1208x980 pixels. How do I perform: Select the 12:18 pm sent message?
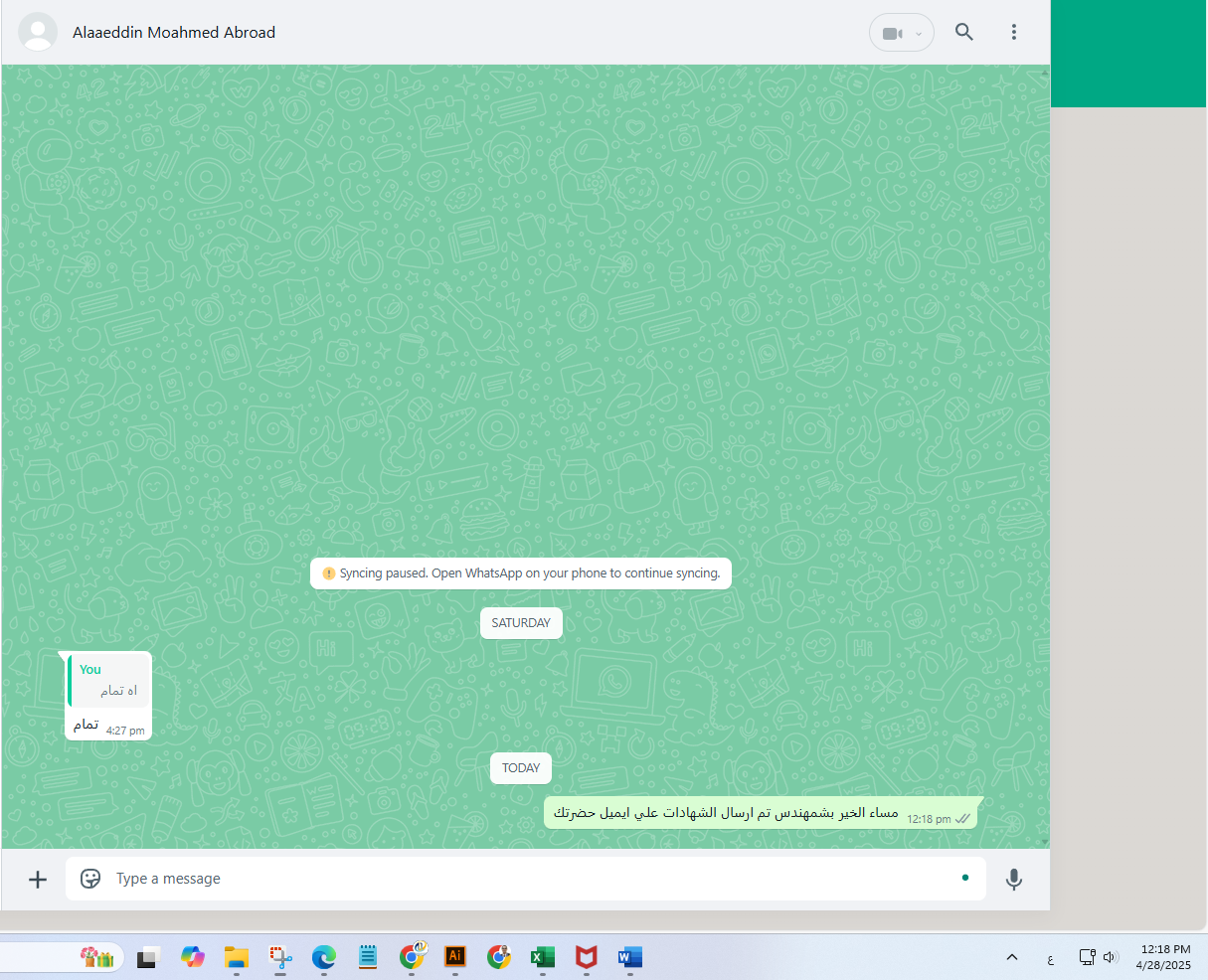(x=762, y=813)
